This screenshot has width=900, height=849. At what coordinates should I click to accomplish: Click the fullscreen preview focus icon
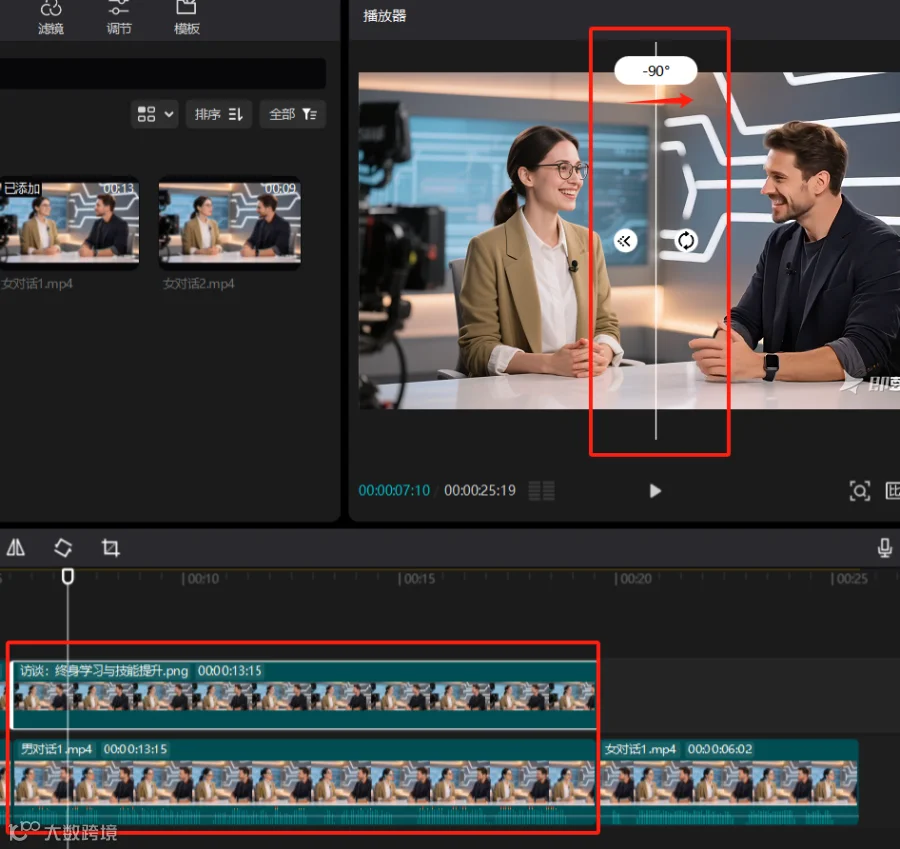click(x=859, y=490)
